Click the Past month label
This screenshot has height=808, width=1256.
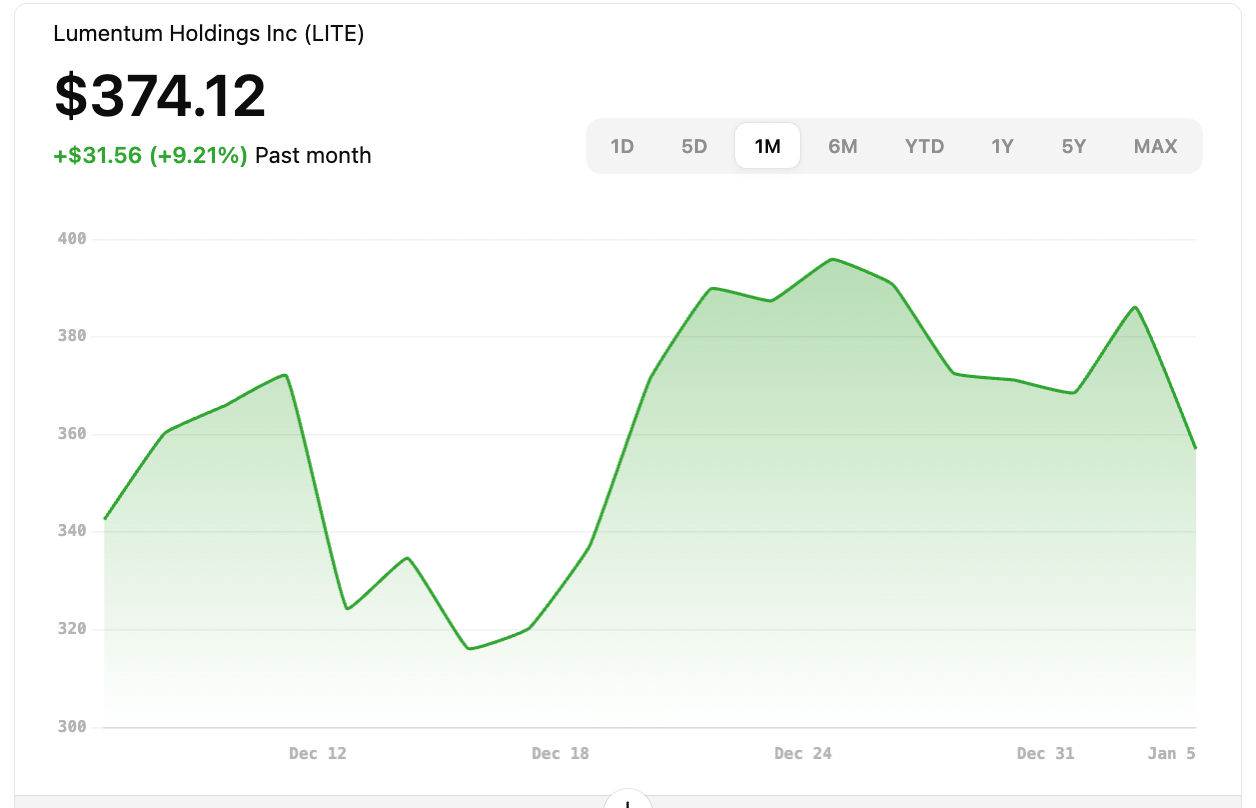313,156
